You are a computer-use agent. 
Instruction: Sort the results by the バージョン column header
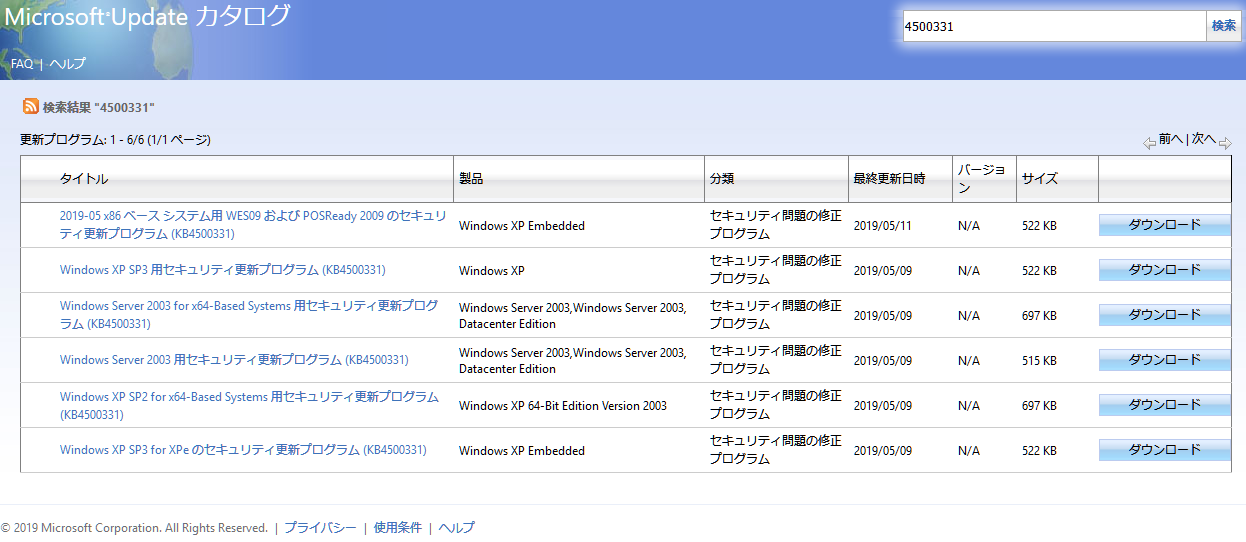[x=982, y=179]
